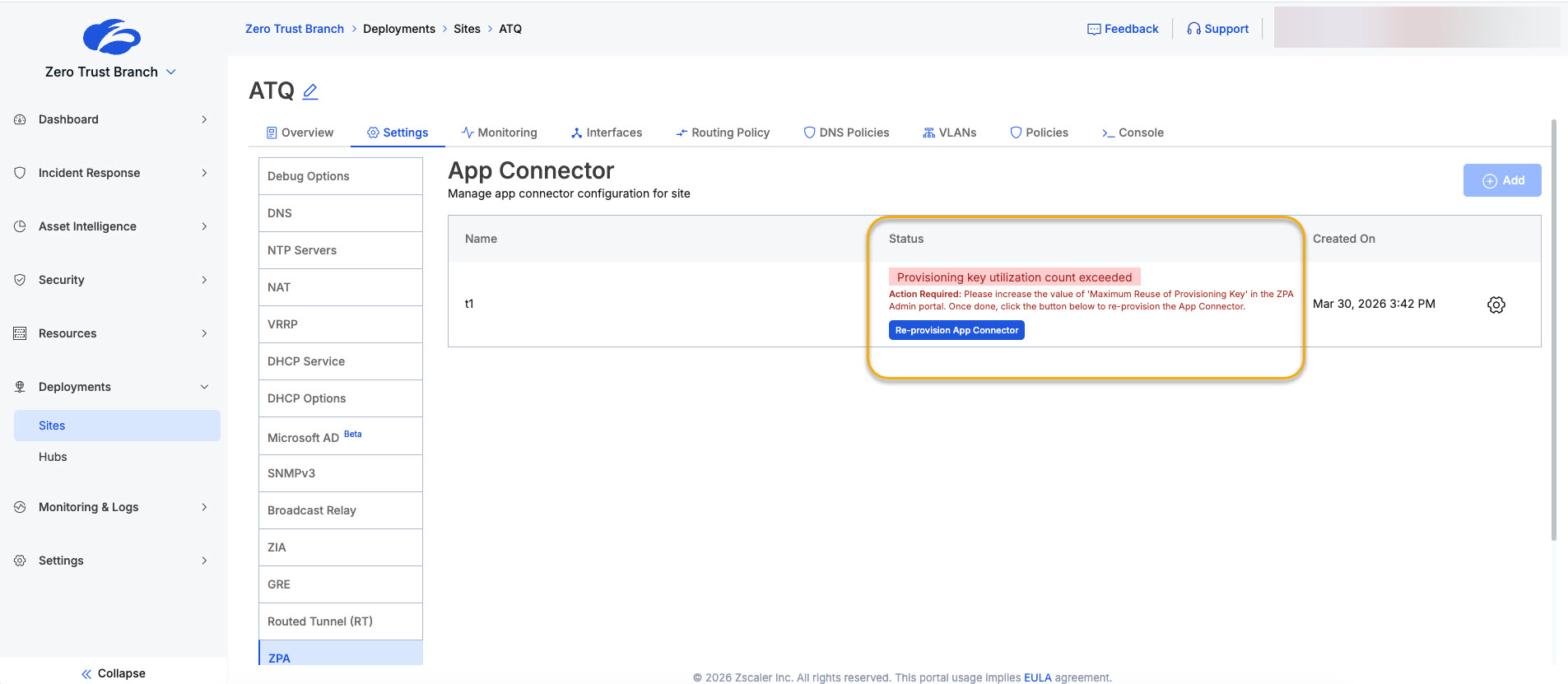Open the Feedback link
The height and width of the screenshot is (684, 1568).
pyautogui.click(x=1123, y=29)
